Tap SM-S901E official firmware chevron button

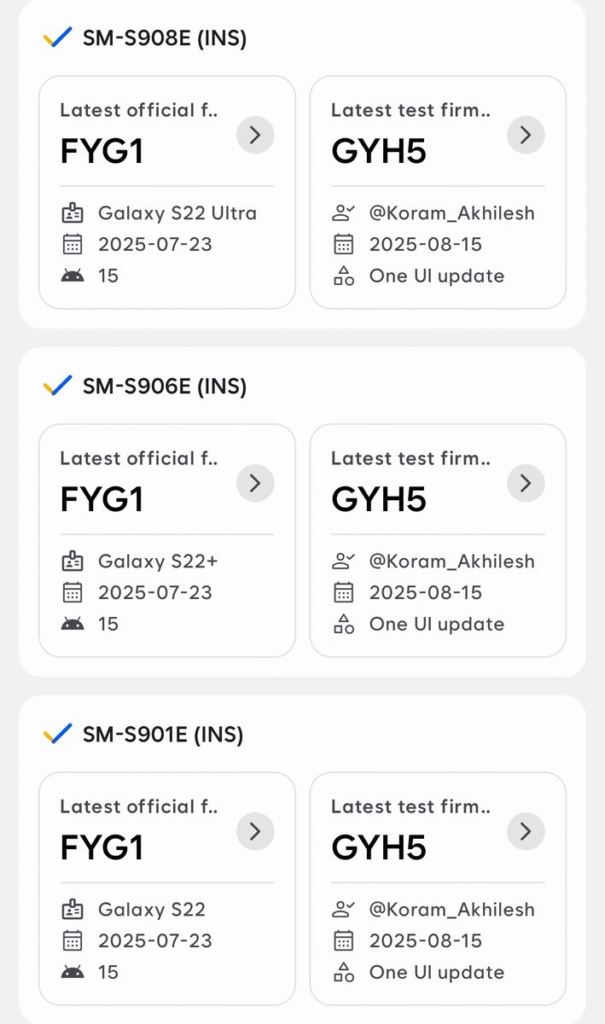click(x=255, y=831)
